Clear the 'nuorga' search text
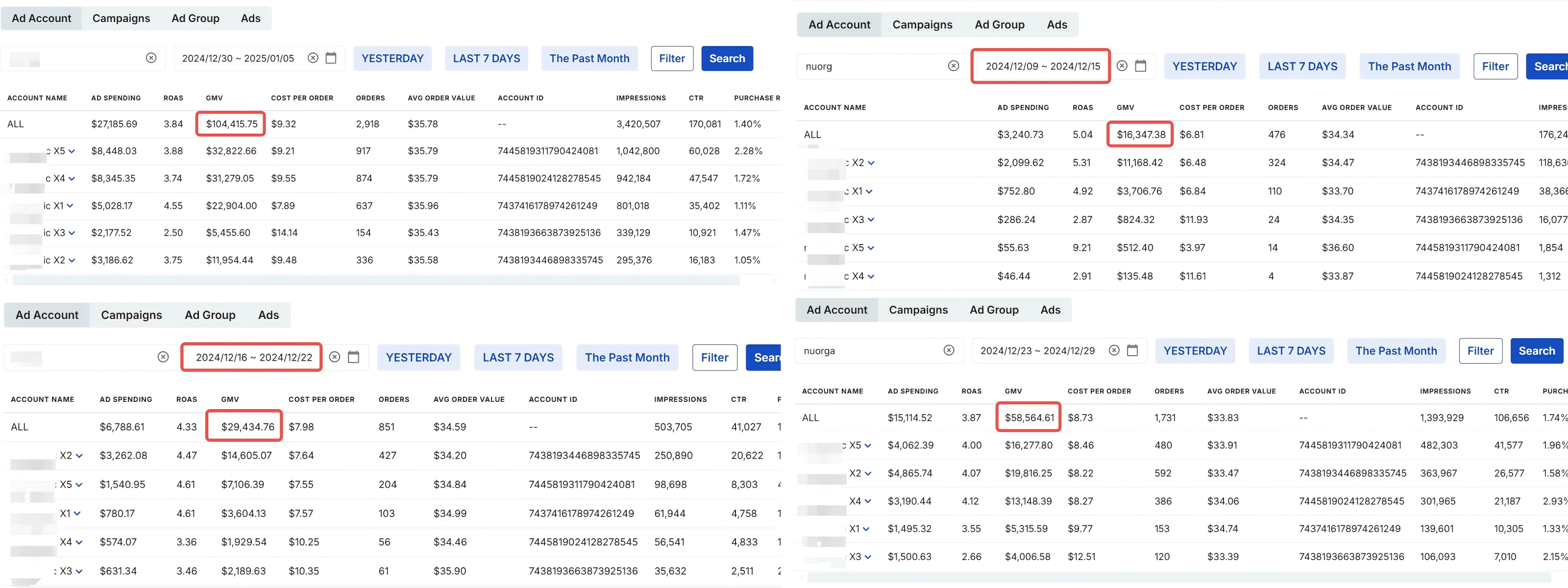Image resolution: width=1568 pixels, height=588 pixels. (948, 350)
